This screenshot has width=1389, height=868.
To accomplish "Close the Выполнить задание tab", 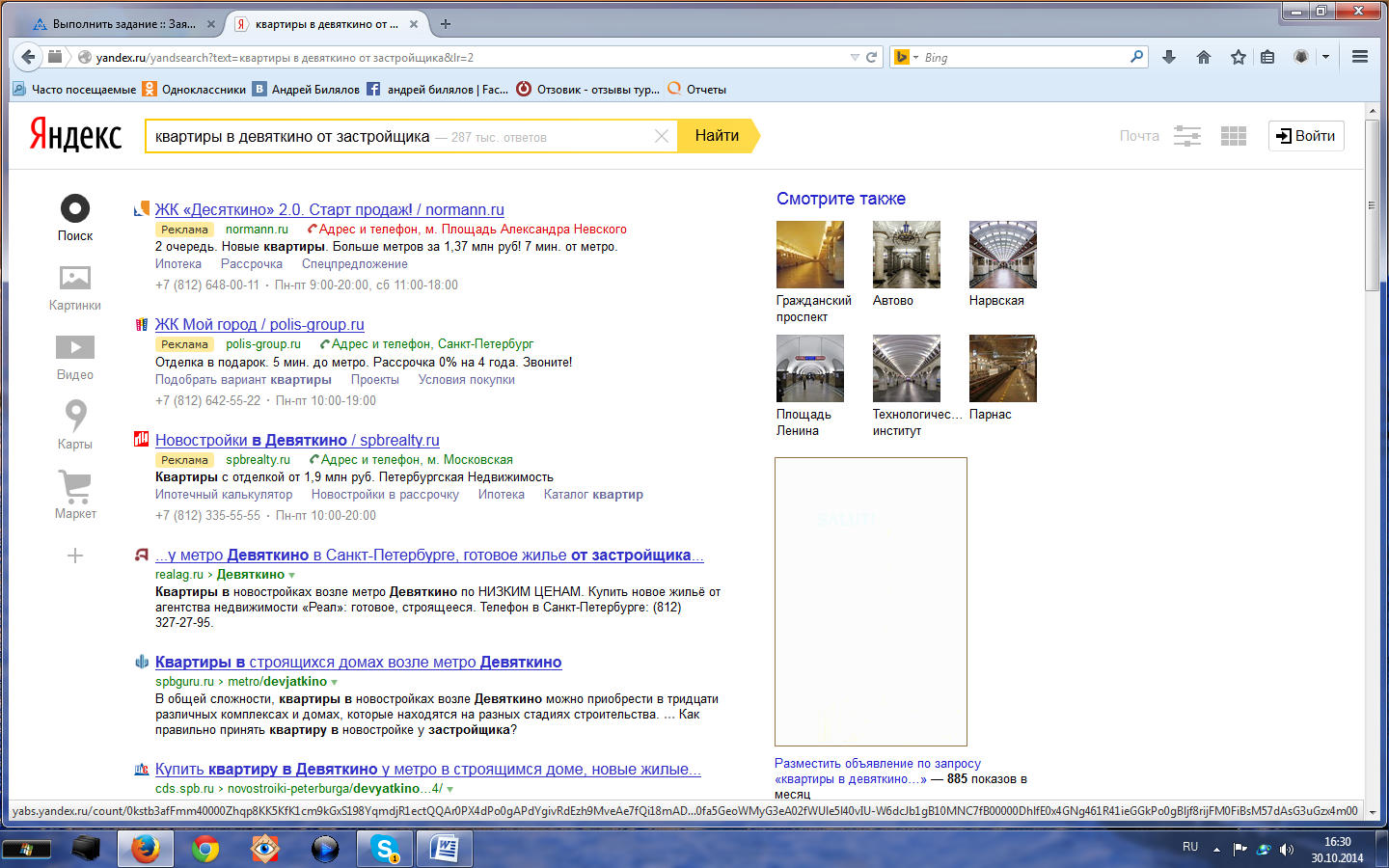I will 211,24.
